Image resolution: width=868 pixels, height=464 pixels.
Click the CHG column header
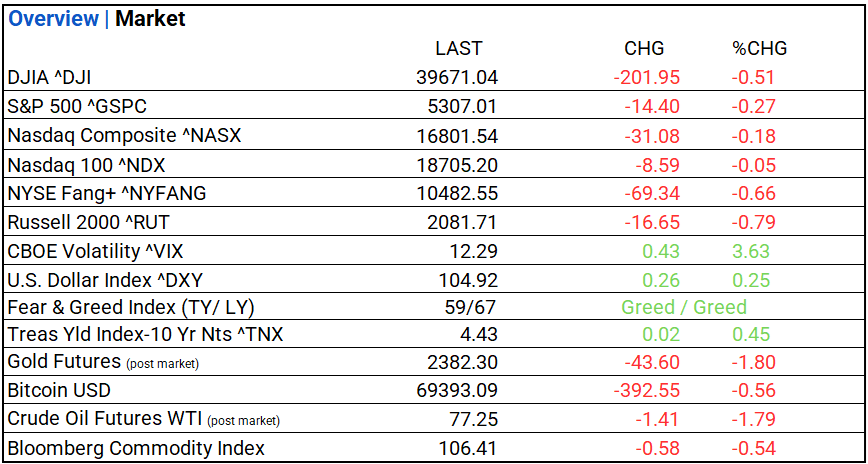click(643, 48)
